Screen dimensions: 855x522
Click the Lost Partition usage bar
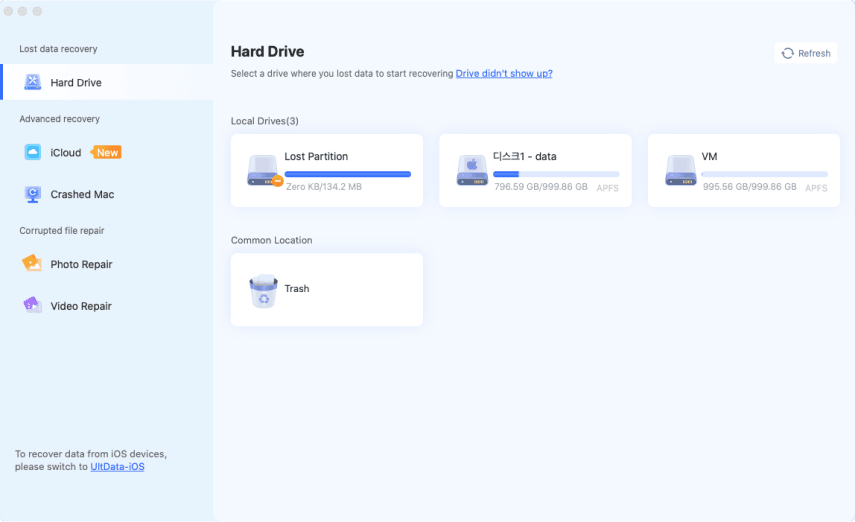pos(347,175)
